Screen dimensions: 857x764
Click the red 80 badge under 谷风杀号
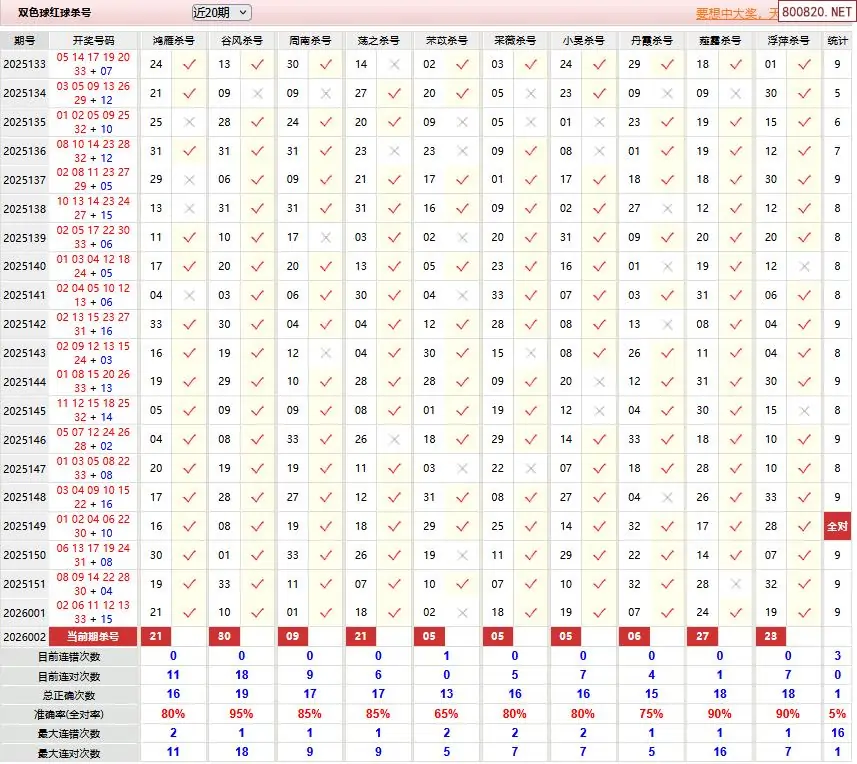click(x=224, y=636)
